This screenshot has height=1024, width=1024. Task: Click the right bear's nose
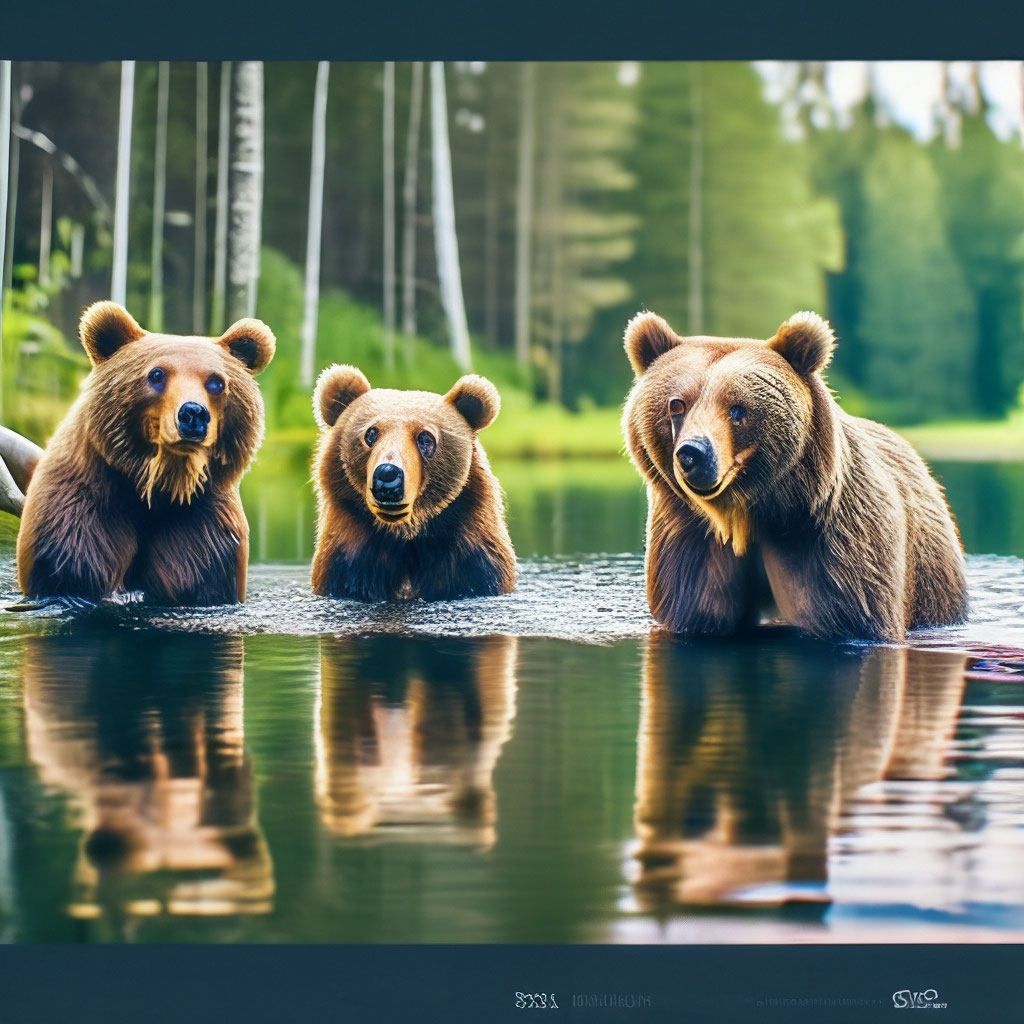[695, 461]
